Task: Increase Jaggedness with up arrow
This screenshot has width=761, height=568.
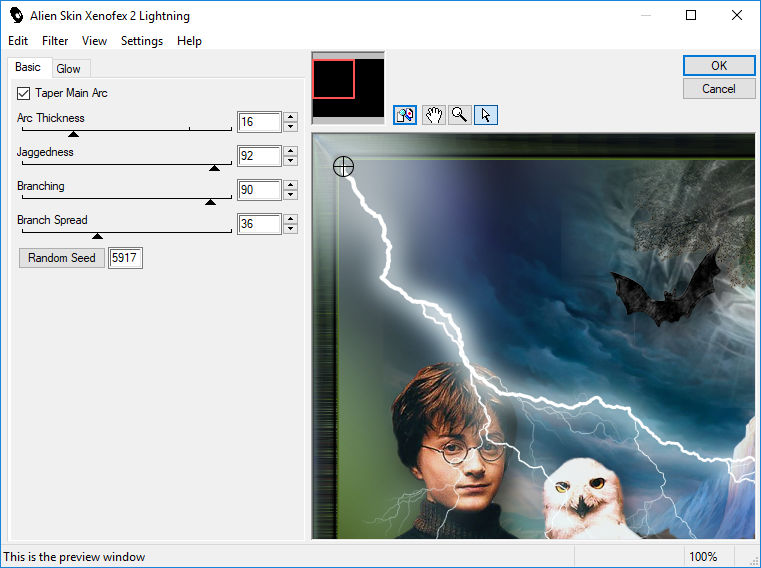Action: pos(290,151)
